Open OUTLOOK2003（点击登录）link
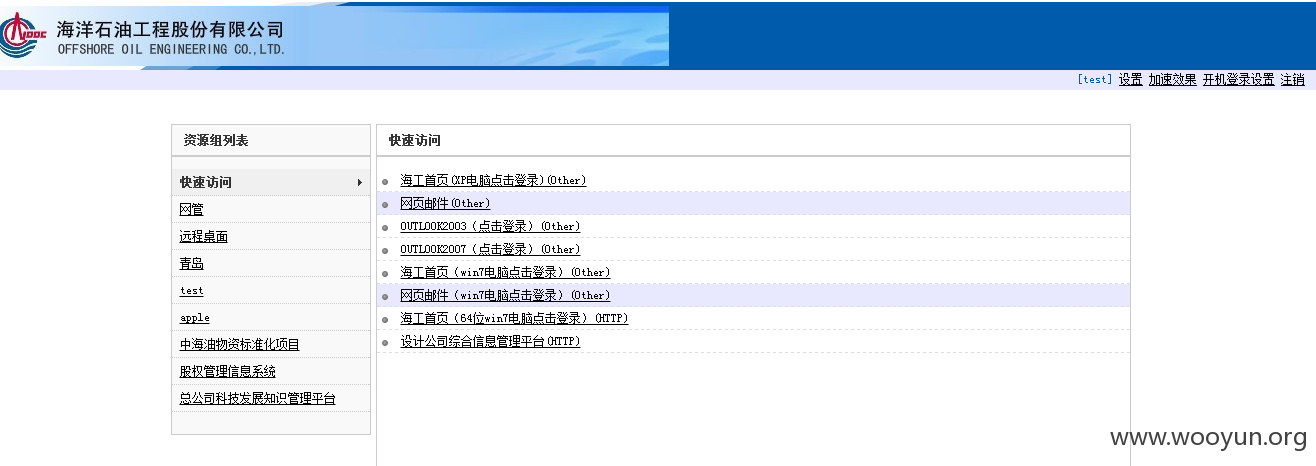 pos(490,226)
